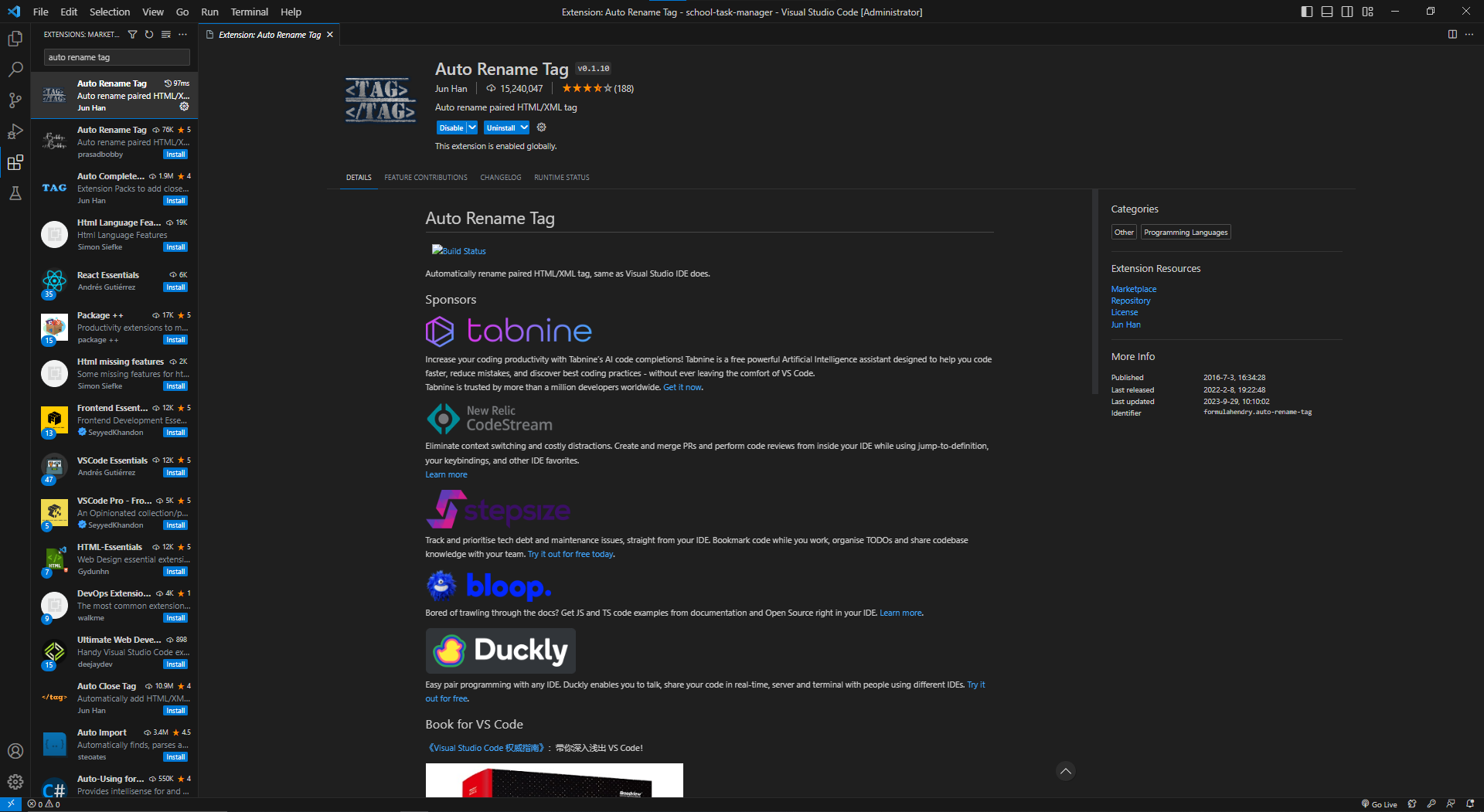This screenshot has width=1484, height=812.
Task: Select the Programming Languages category tag
Action: [1186, 233]
